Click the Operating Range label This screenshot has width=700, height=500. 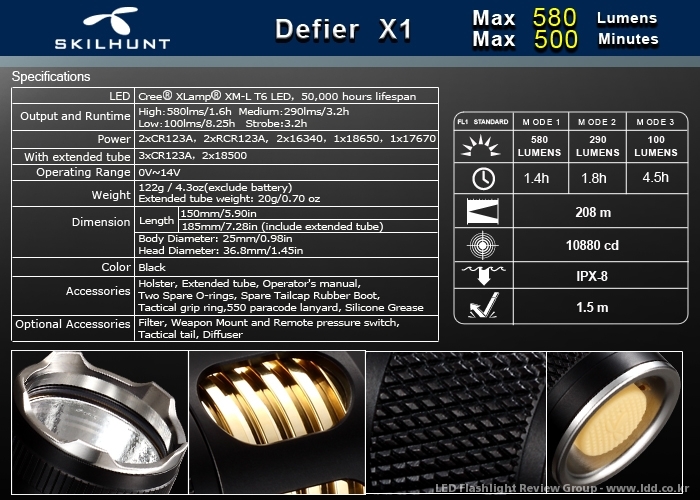[x=83, y=172]
